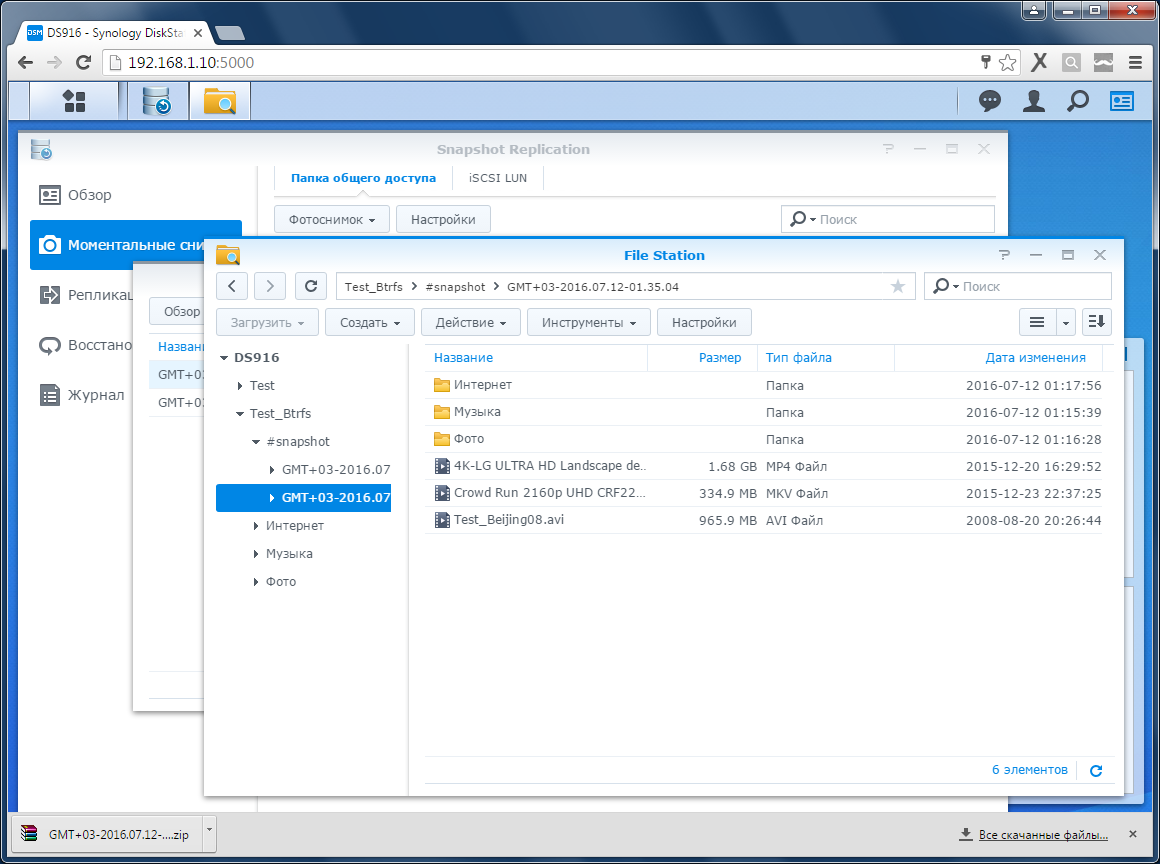
Task: Go back in File Station
Action: 232,286
